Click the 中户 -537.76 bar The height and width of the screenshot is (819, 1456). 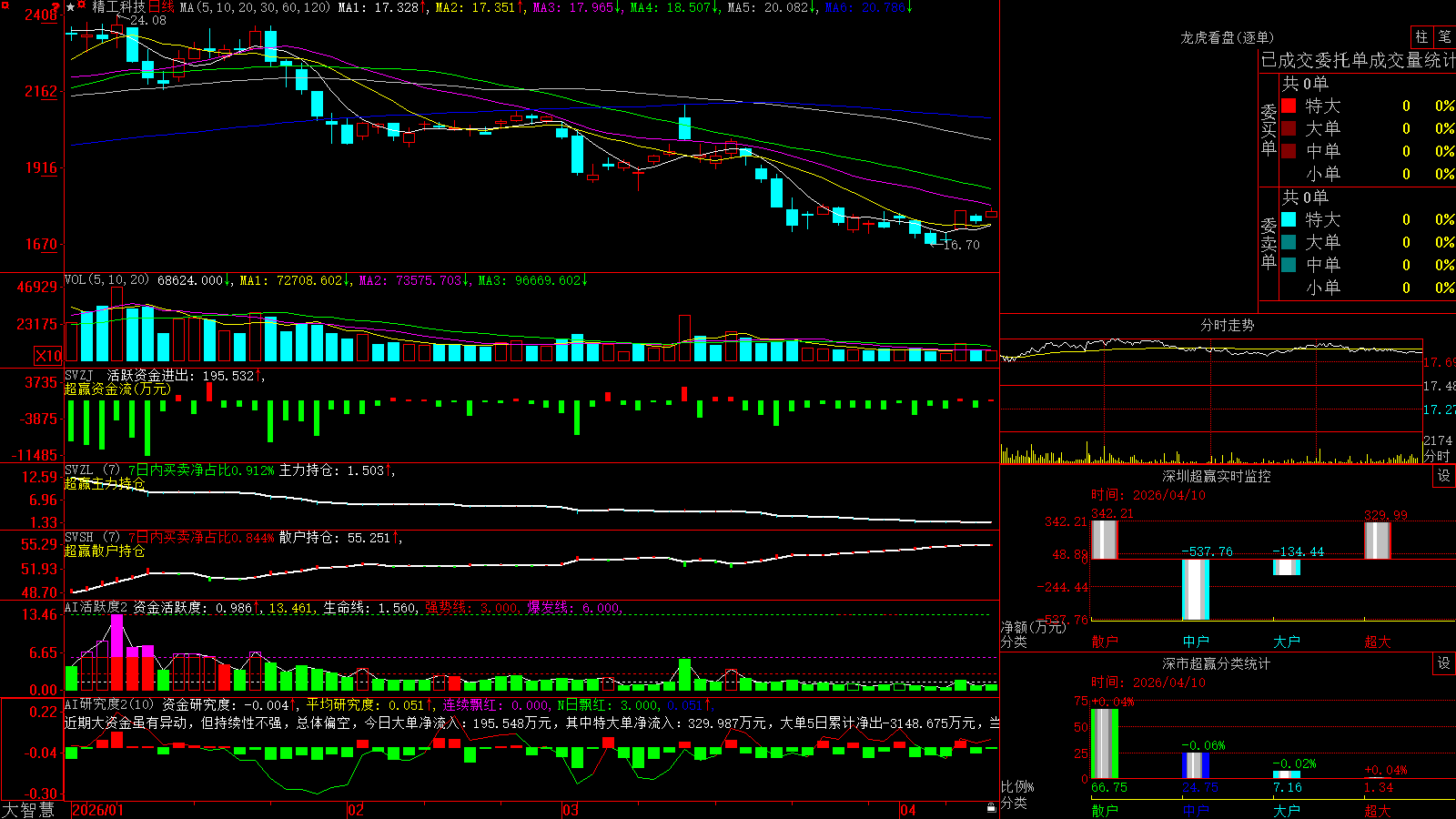point(1195,590)
